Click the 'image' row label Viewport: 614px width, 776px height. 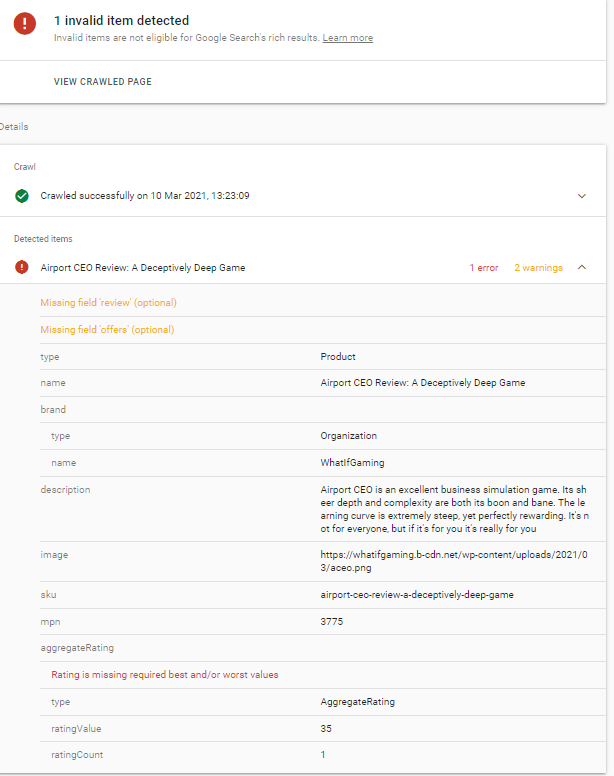click(x=54, y=555)
